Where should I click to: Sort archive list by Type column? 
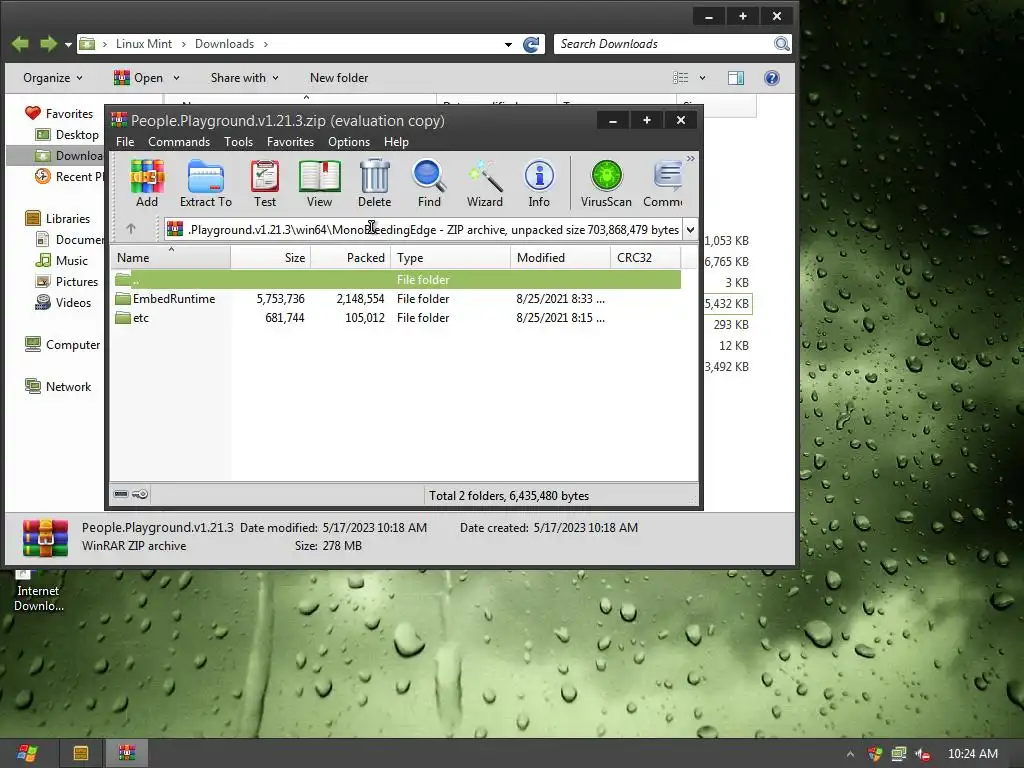(451, 257)
